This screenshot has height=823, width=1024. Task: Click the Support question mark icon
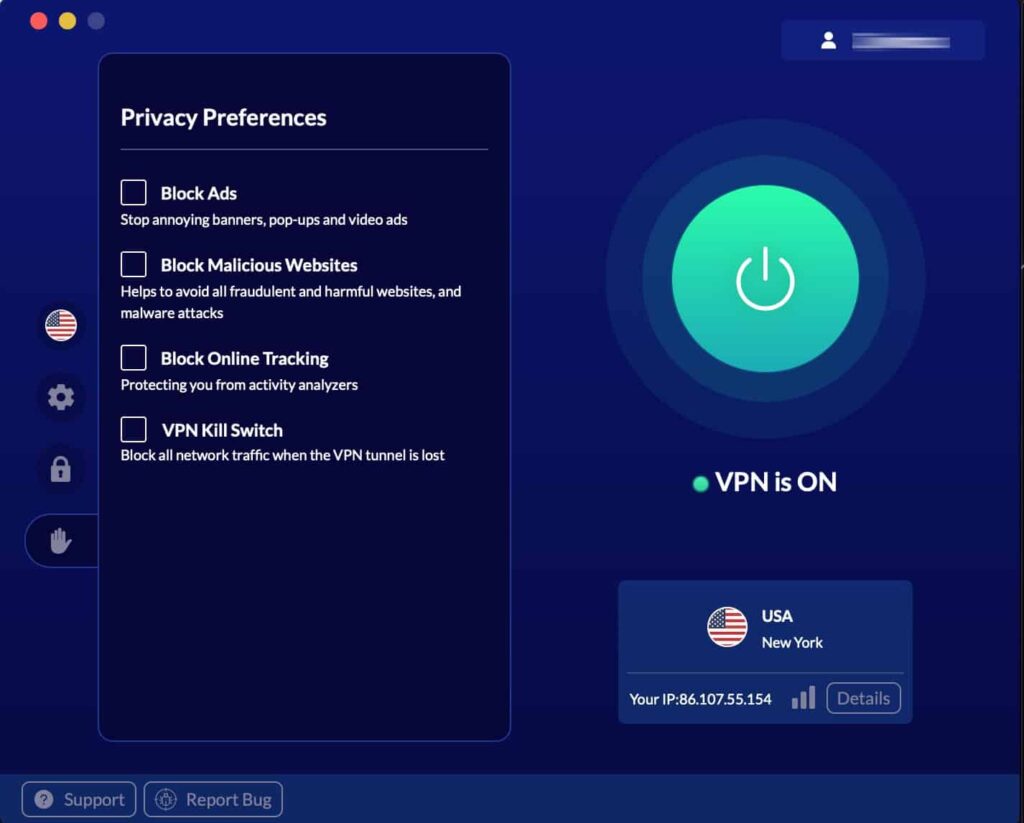click(44, 800)
